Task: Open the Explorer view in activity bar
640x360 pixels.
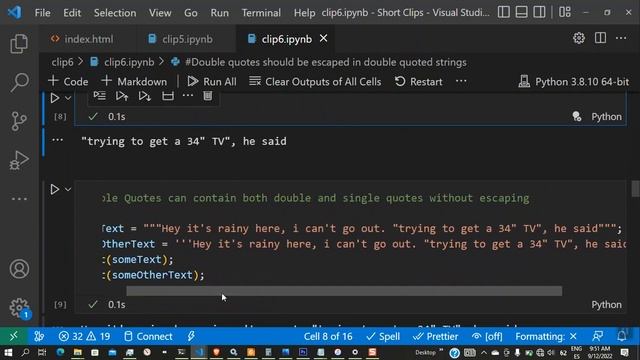Action: coord(19,44)
